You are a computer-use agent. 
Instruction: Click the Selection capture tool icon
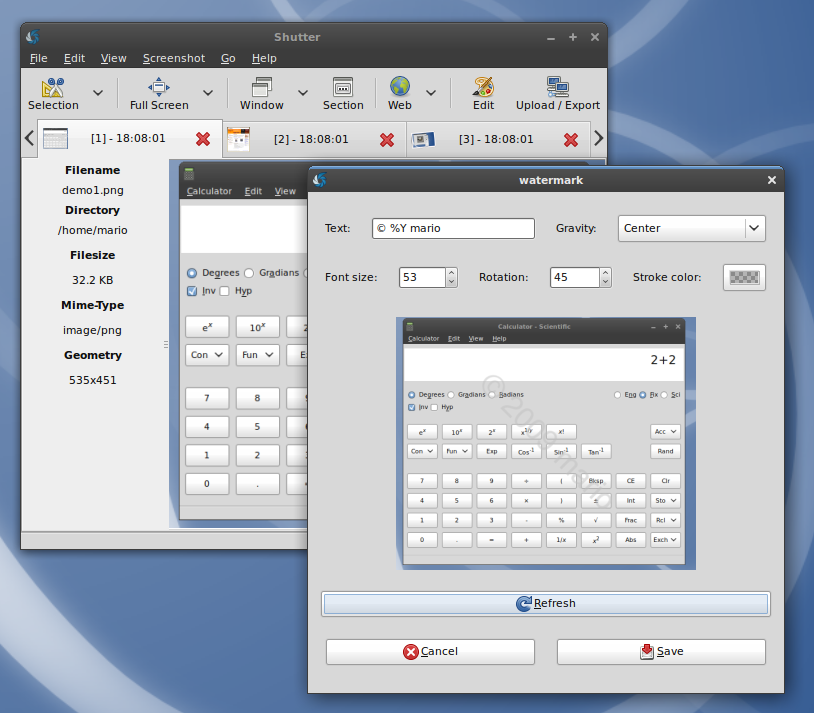click(x=53, y=87)
